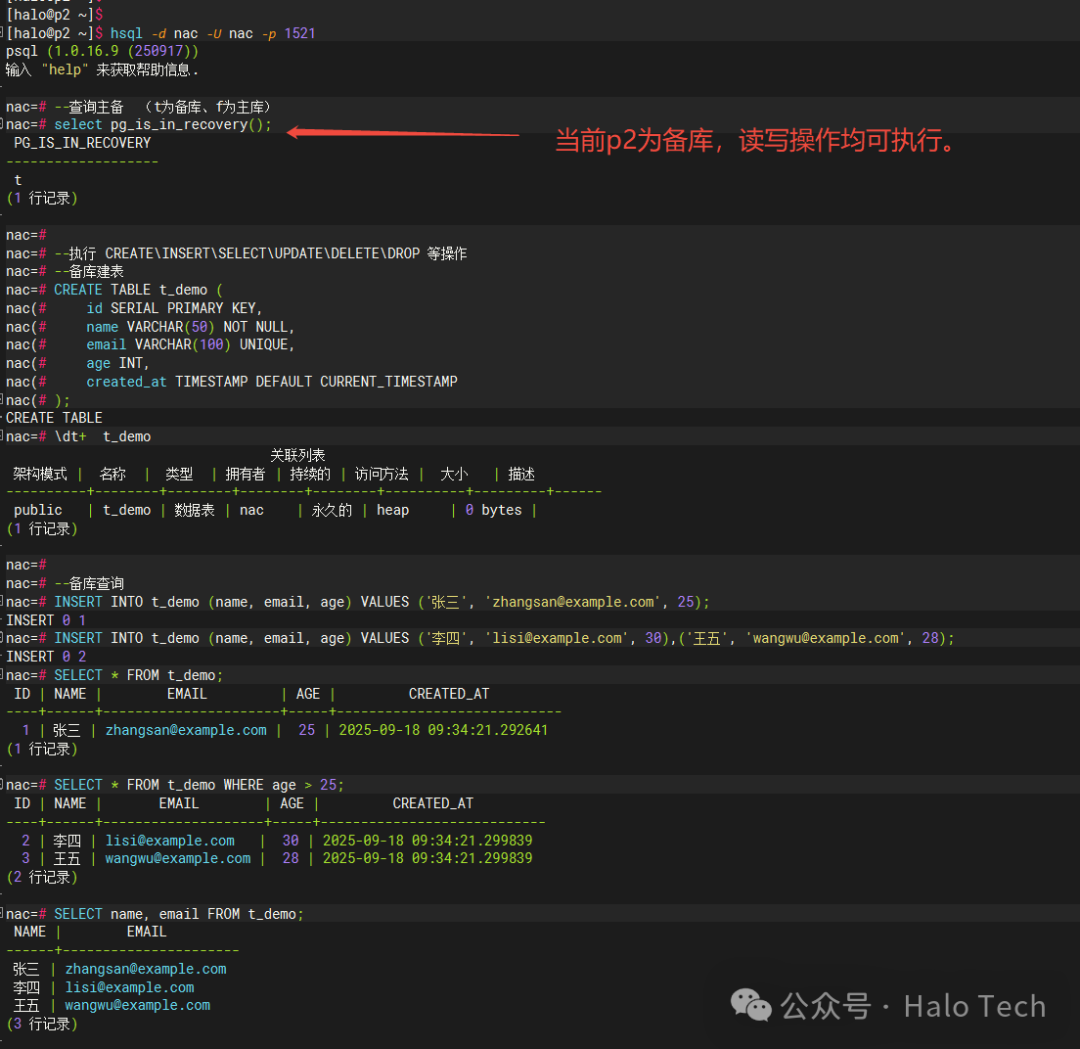Click the "永久的" persistence cell
1080x1049 pixels.
332,510
